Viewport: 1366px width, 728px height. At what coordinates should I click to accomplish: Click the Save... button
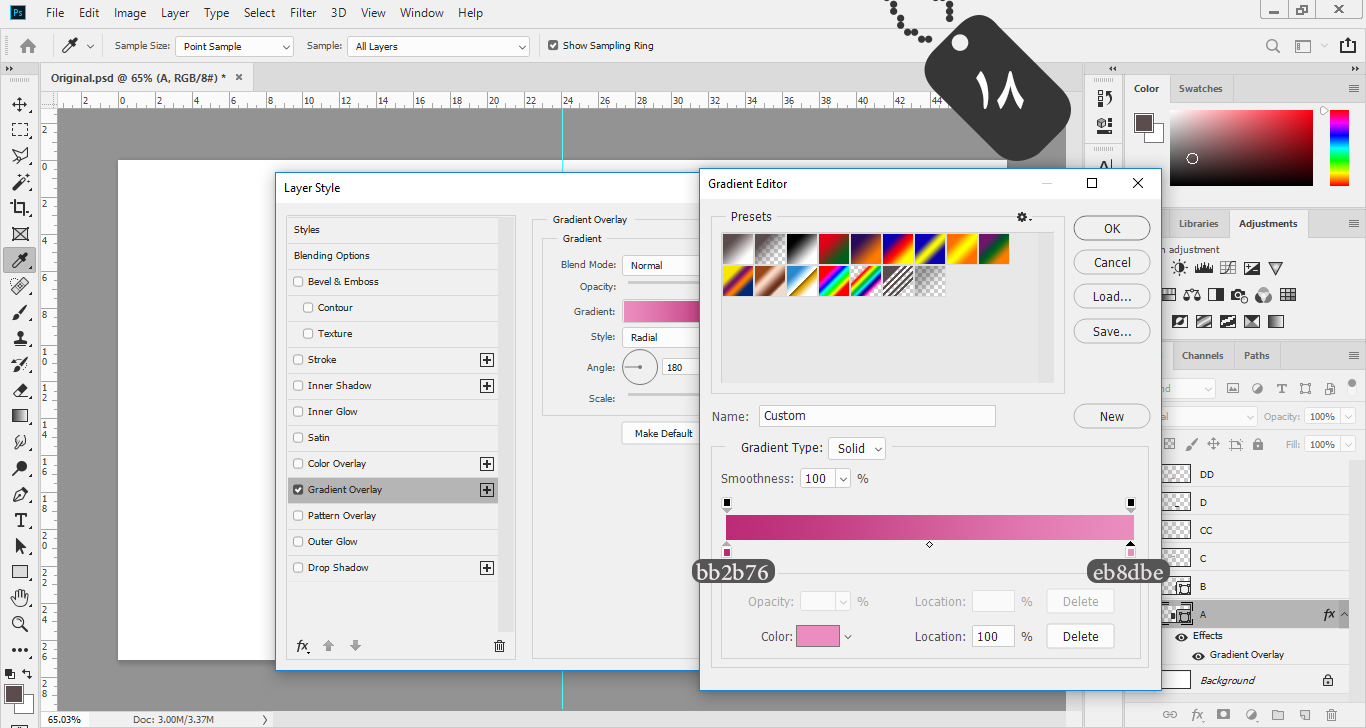1112,331
